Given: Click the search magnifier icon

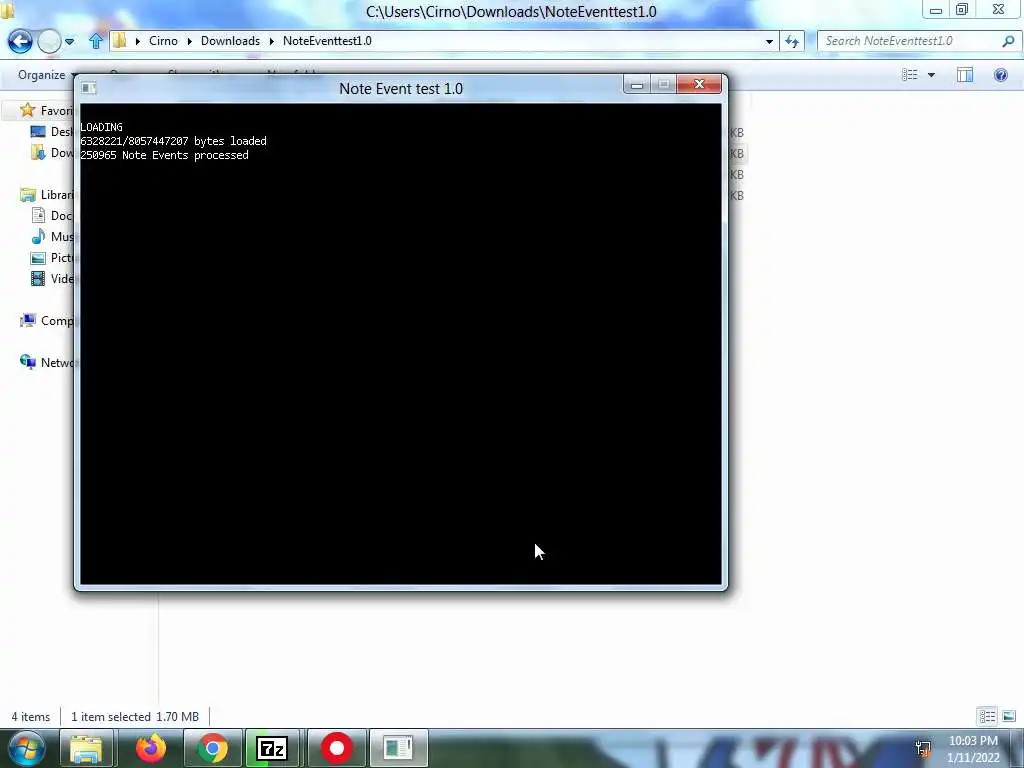Looking at the screenshot, I should pos(1008,40).
